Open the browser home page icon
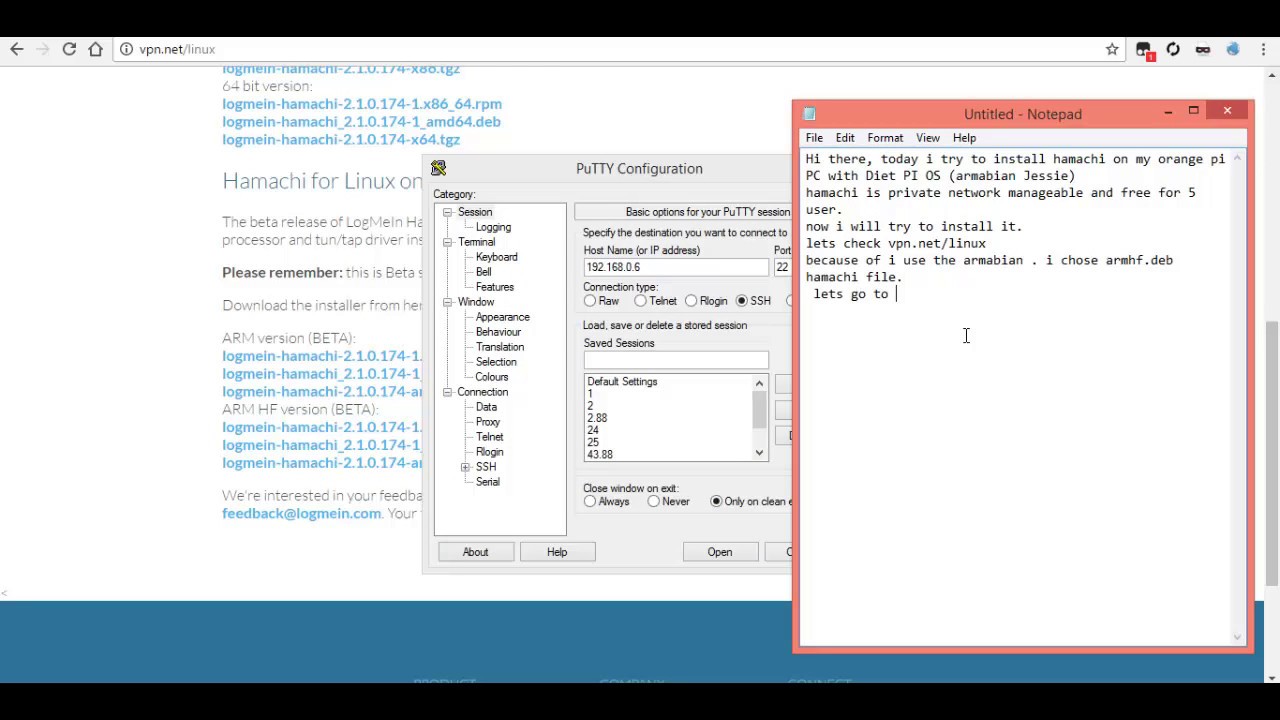The height and width of the screenshot is (720, 1280). click(x=95, y=49)
